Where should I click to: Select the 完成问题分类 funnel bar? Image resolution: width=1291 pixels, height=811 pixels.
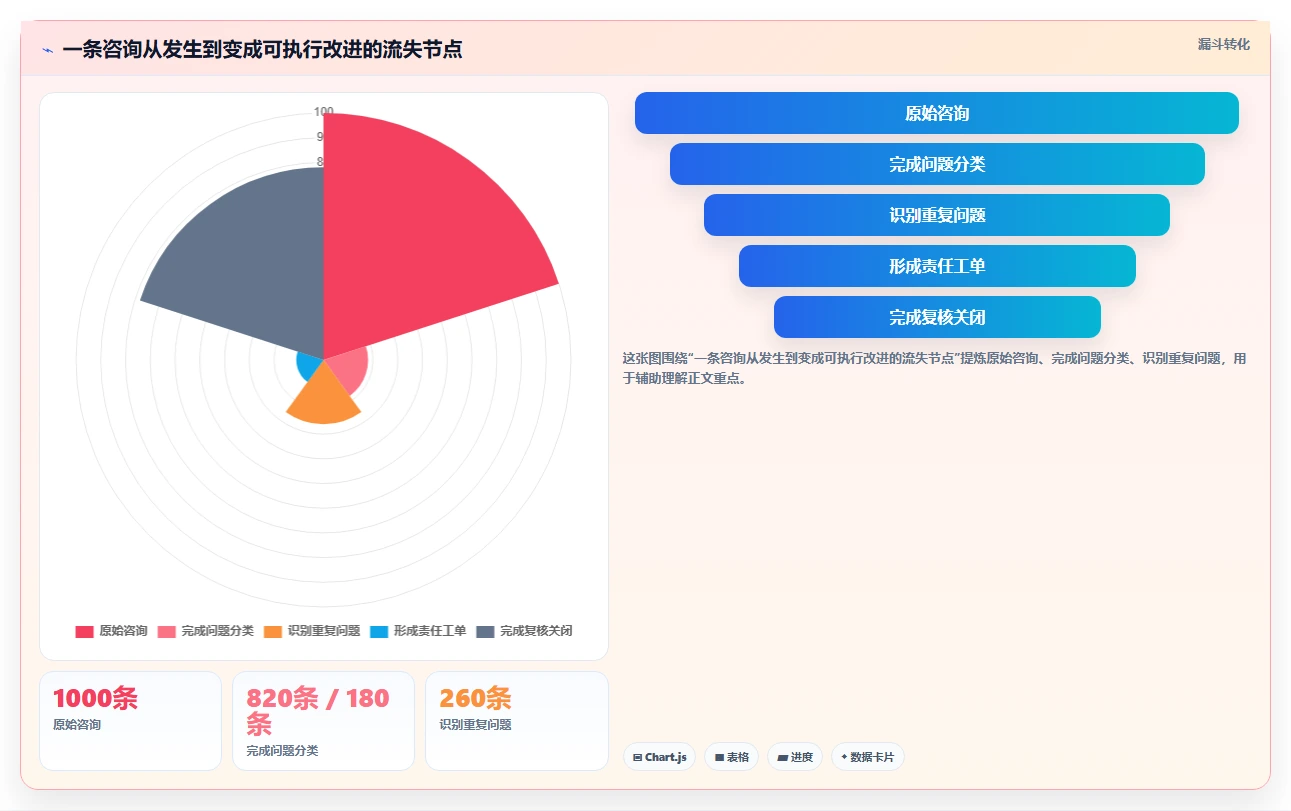937,164
